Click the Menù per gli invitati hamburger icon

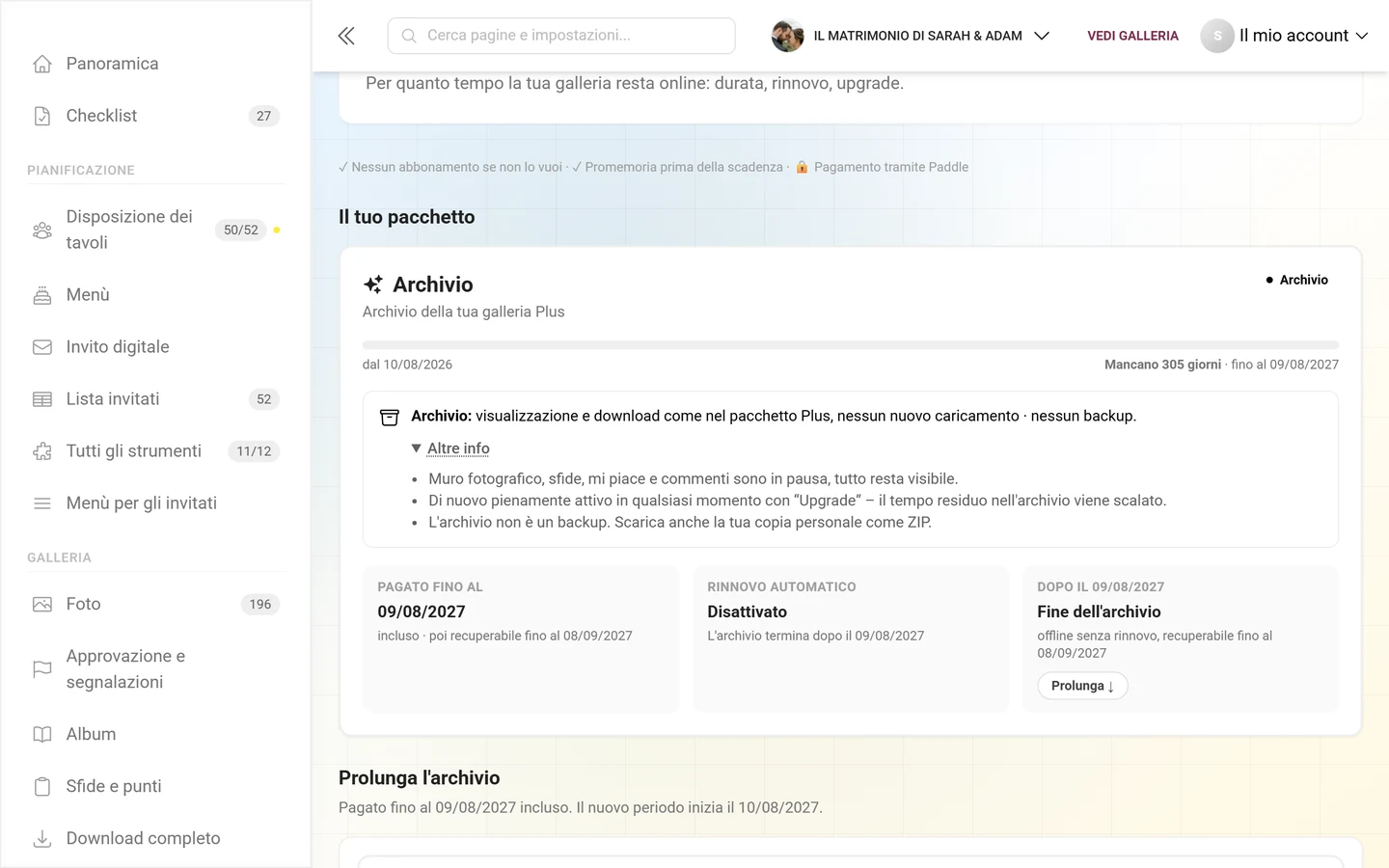click(42, 503)
